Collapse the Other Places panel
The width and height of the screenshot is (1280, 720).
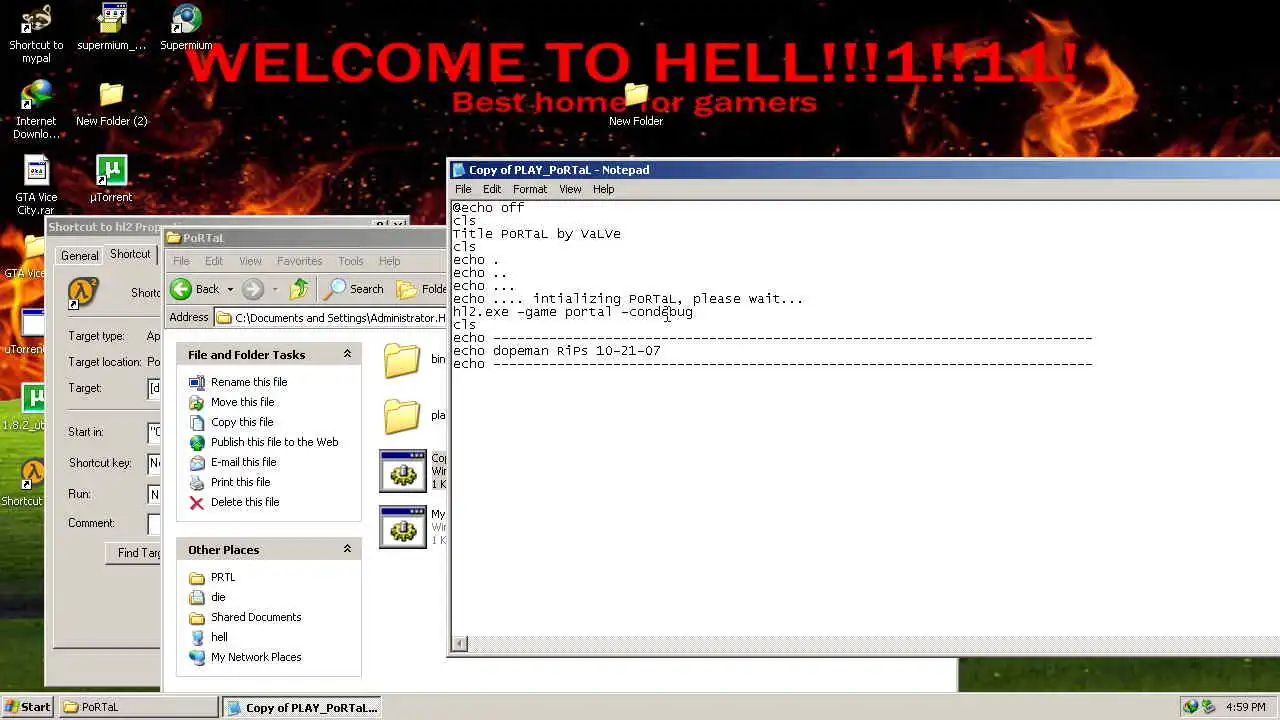click(347, 549)
